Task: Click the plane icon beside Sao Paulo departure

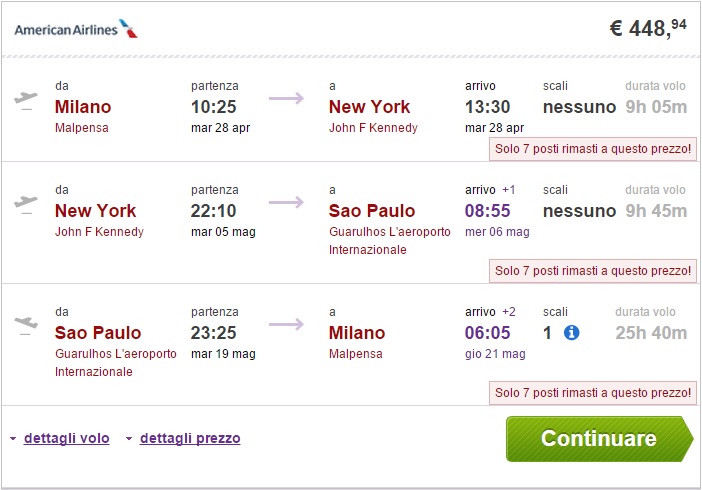Action: tap(26, 325)
